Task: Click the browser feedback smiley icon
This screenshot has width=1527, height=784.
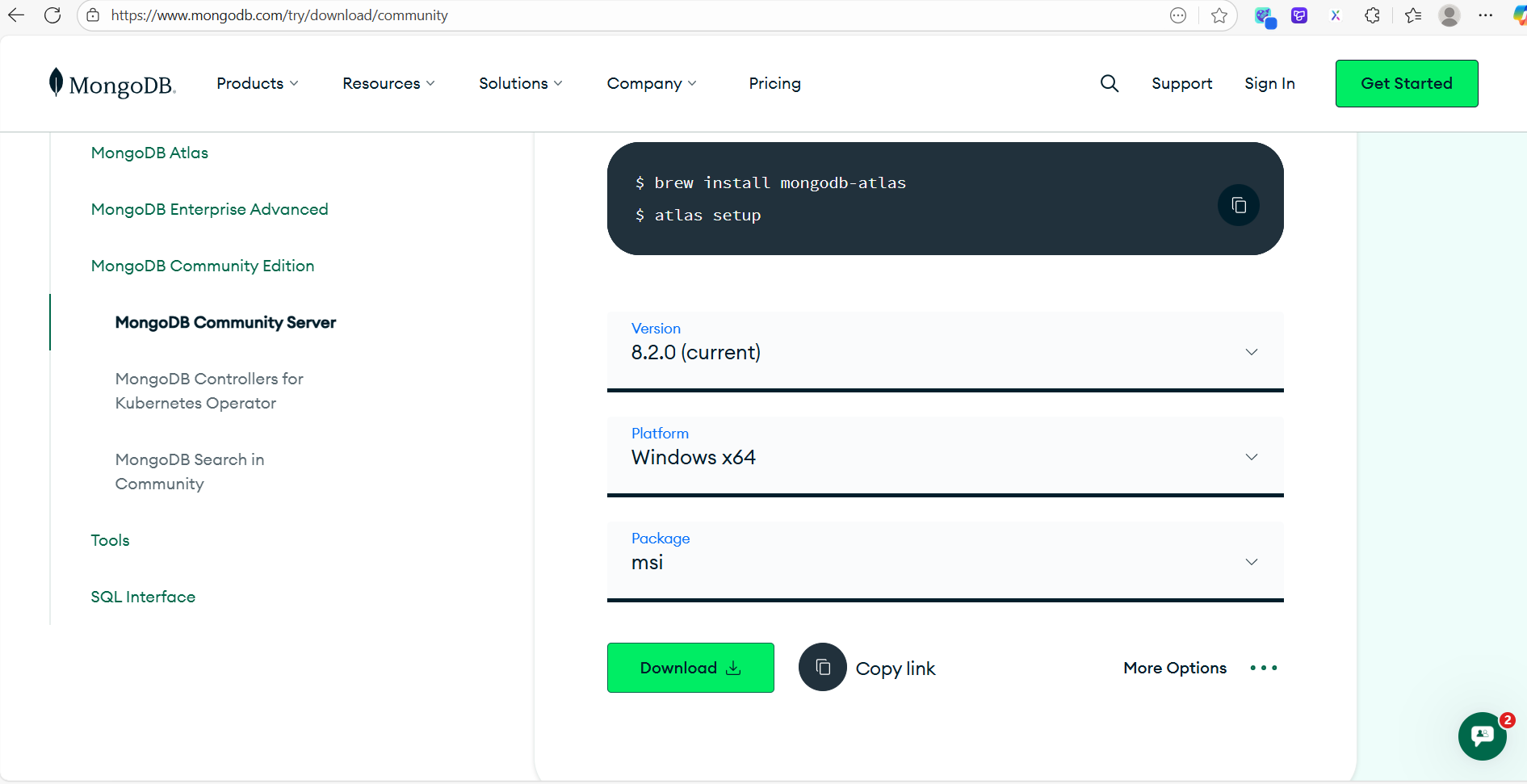Action: pos(1178,15)
